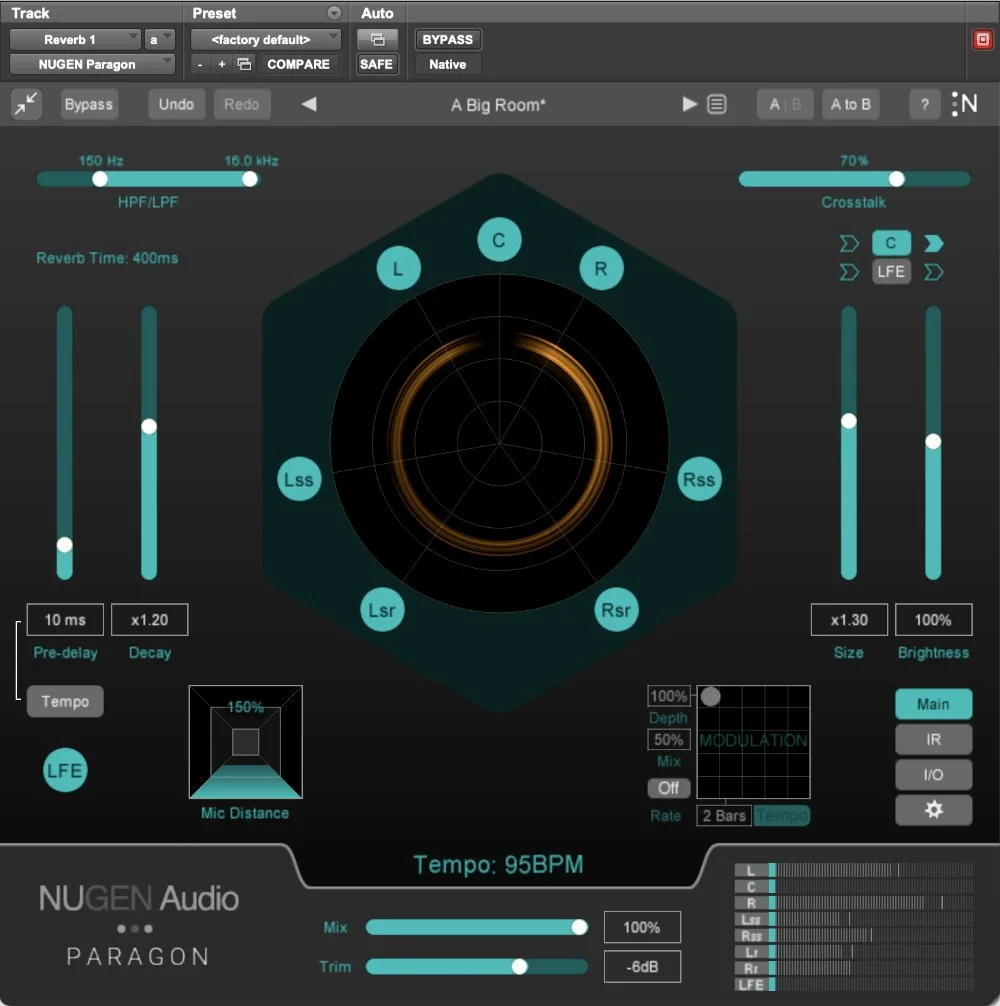Open the A Big Room preset name

pos(498,105)
